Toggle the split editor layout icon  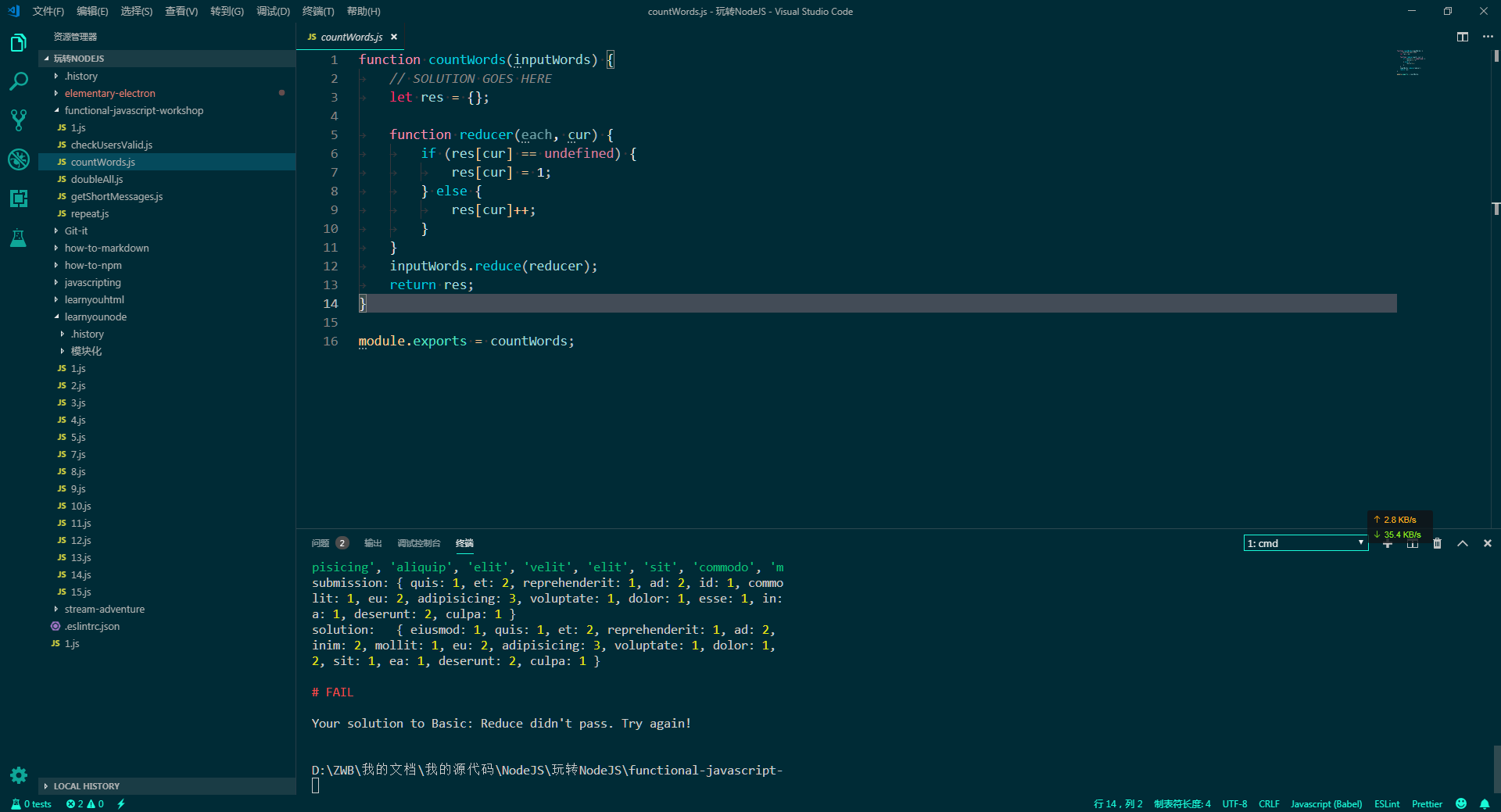pos(1462,37)
